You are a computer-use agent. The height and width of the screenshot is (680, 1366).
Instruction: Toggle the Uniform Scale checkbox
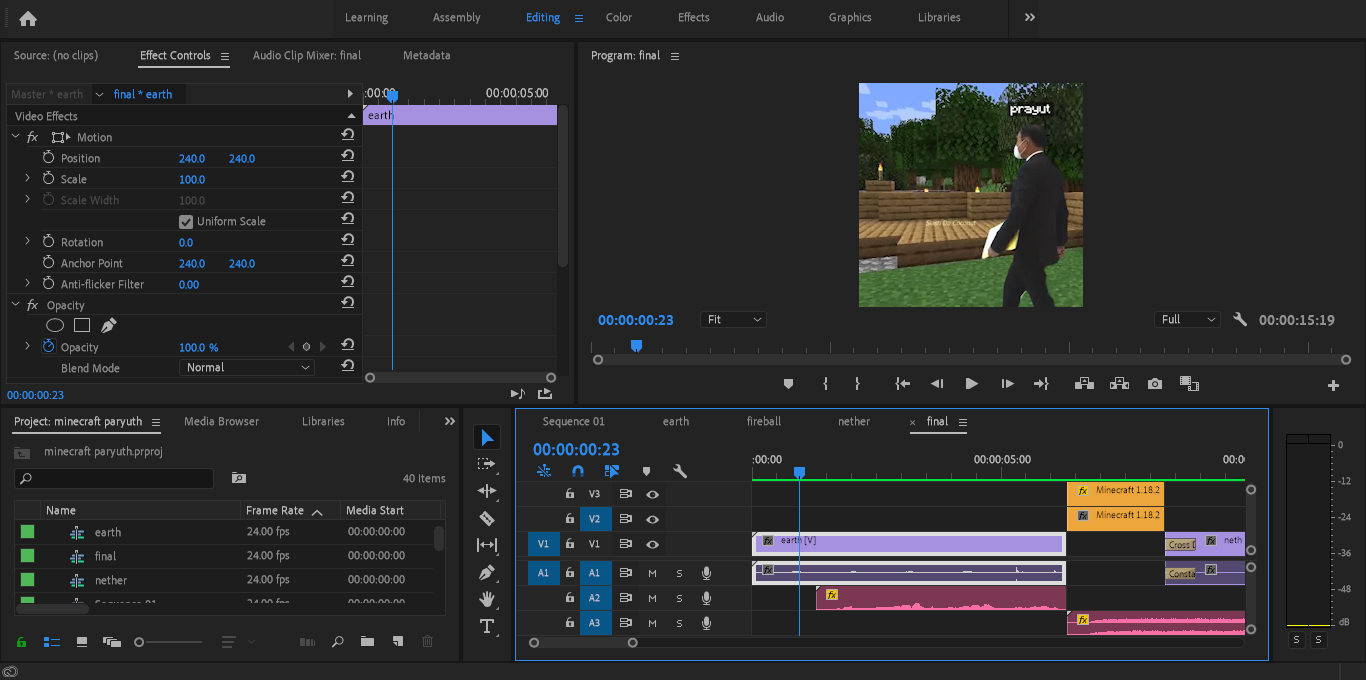pyautogui.click(x=186, y=221)
